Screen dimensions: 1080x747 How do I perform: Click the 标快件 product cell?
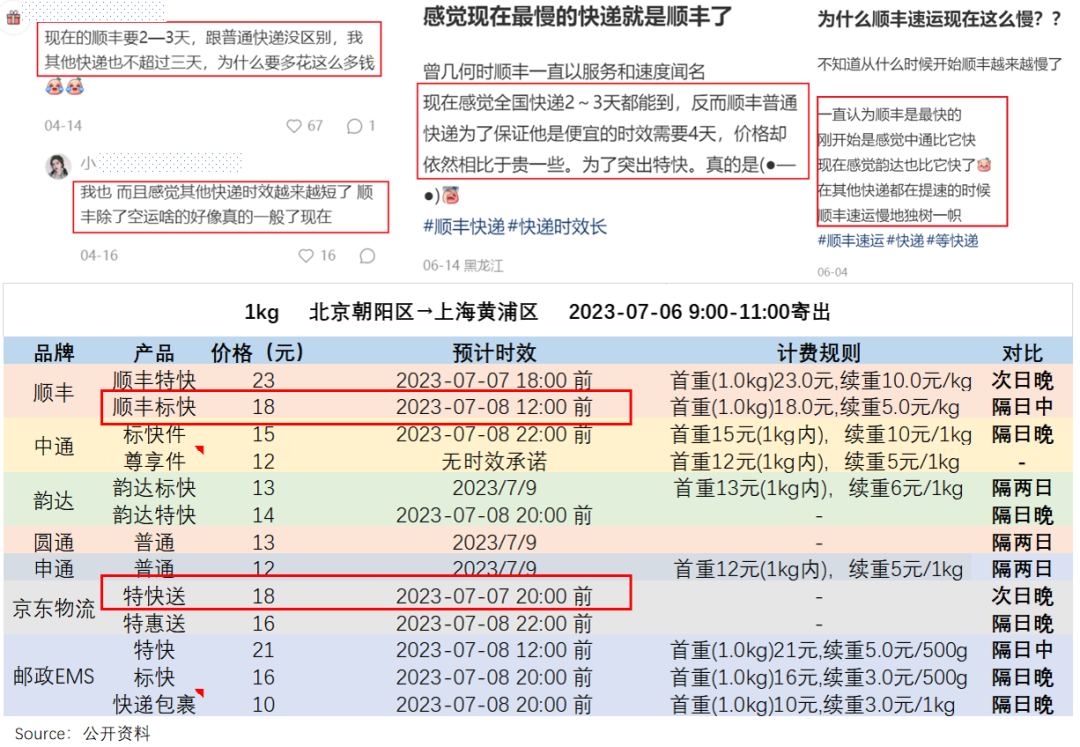154,434
